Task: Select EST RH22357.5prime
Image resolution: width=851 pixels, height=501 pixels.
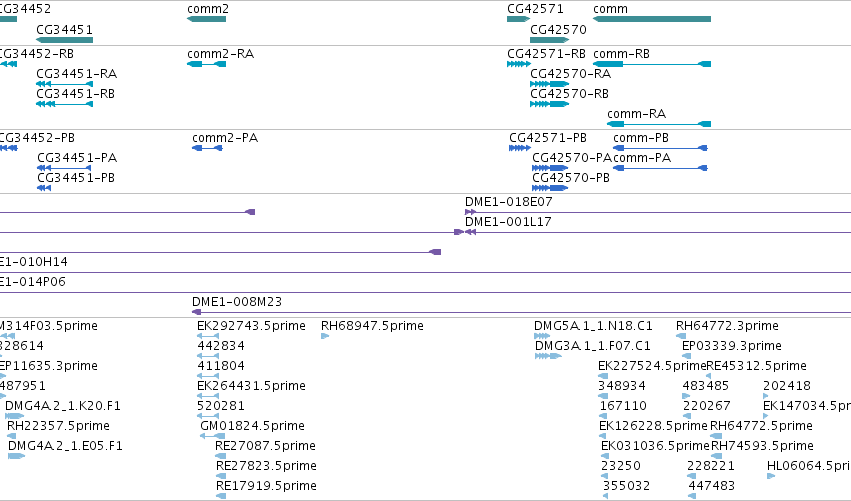Action: tap(11, 436)
